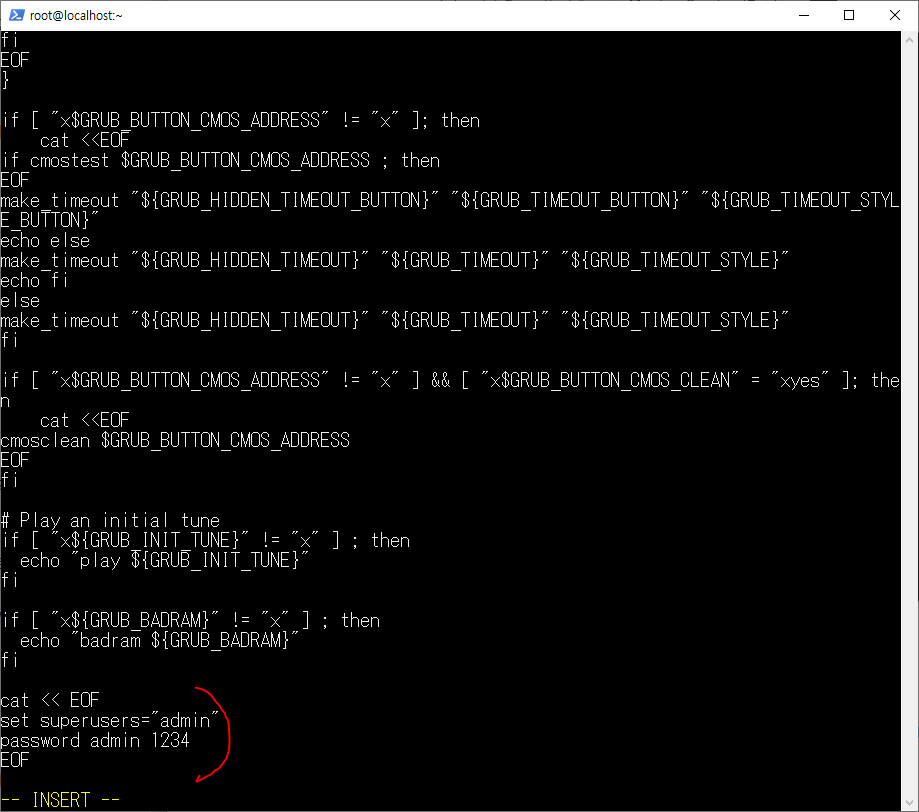Click the line 'set superusers="admin"'
Image resolution: width=919 pixels, height=812 pixels.
(x=109, y=720)
